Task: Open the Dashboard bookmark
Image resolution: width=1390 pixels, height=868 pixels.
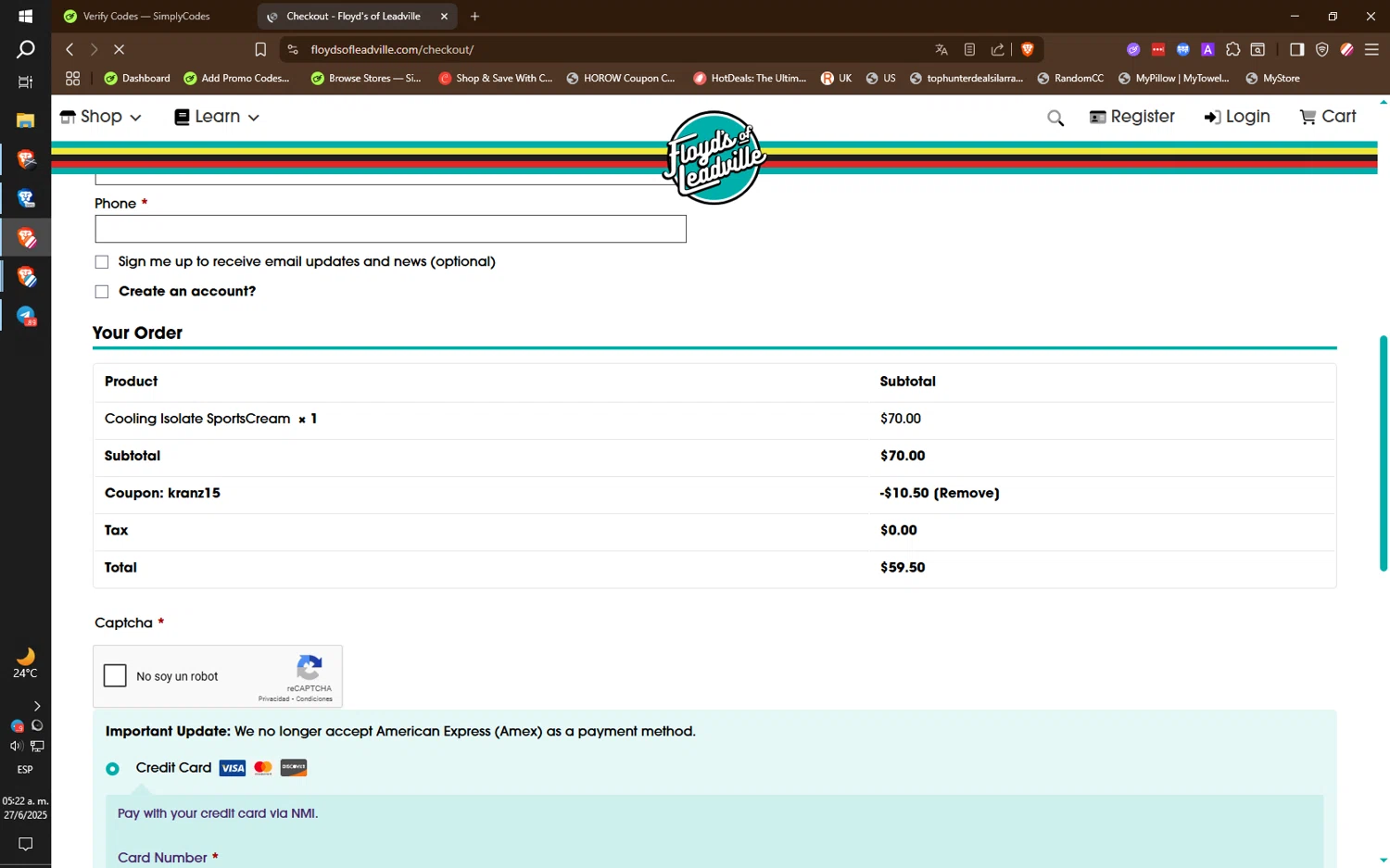Action: pos(137,79)
